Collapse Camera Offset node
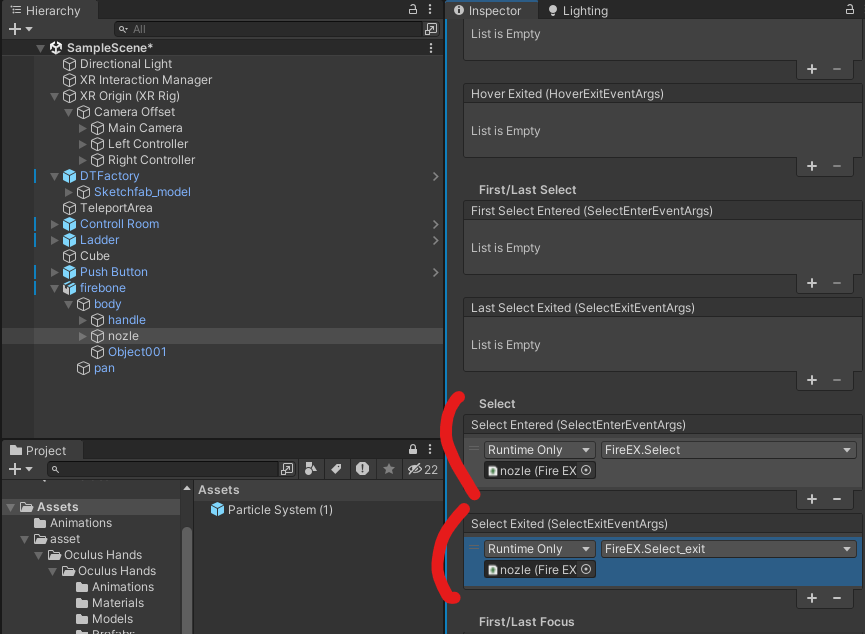The width and height of the screenshot is (865, 634). coord(68,112)
